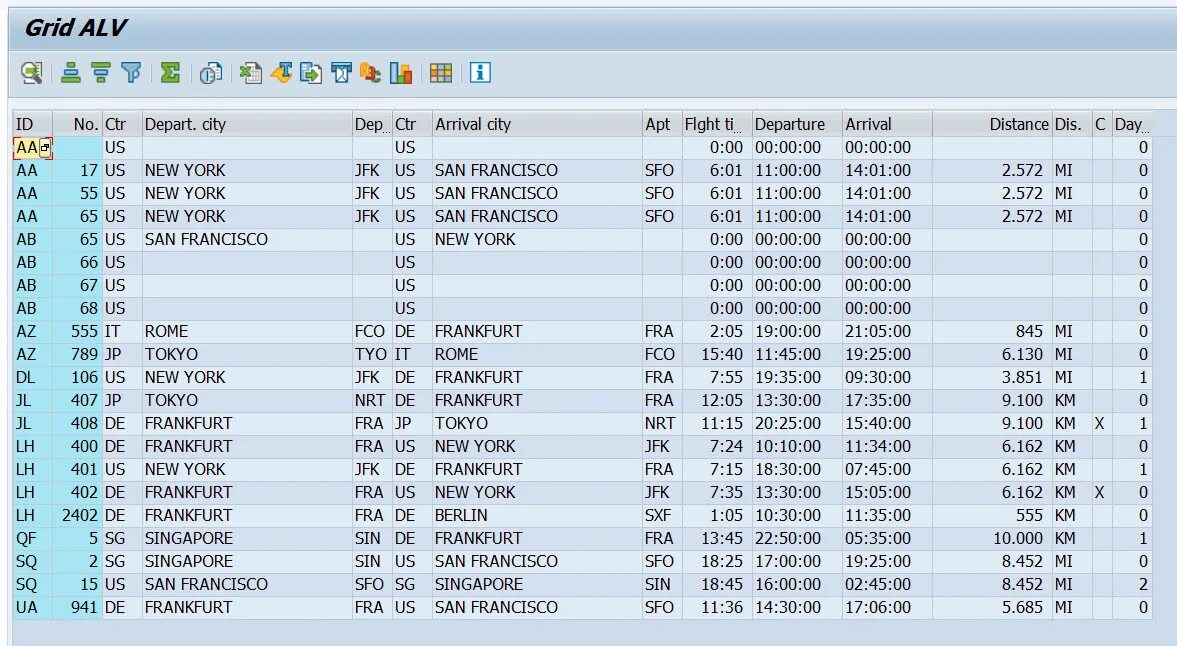Click BERLIN arrival city cell
Image resolution: width=1177 pixels, height=646 pixels.
(537, 515)
